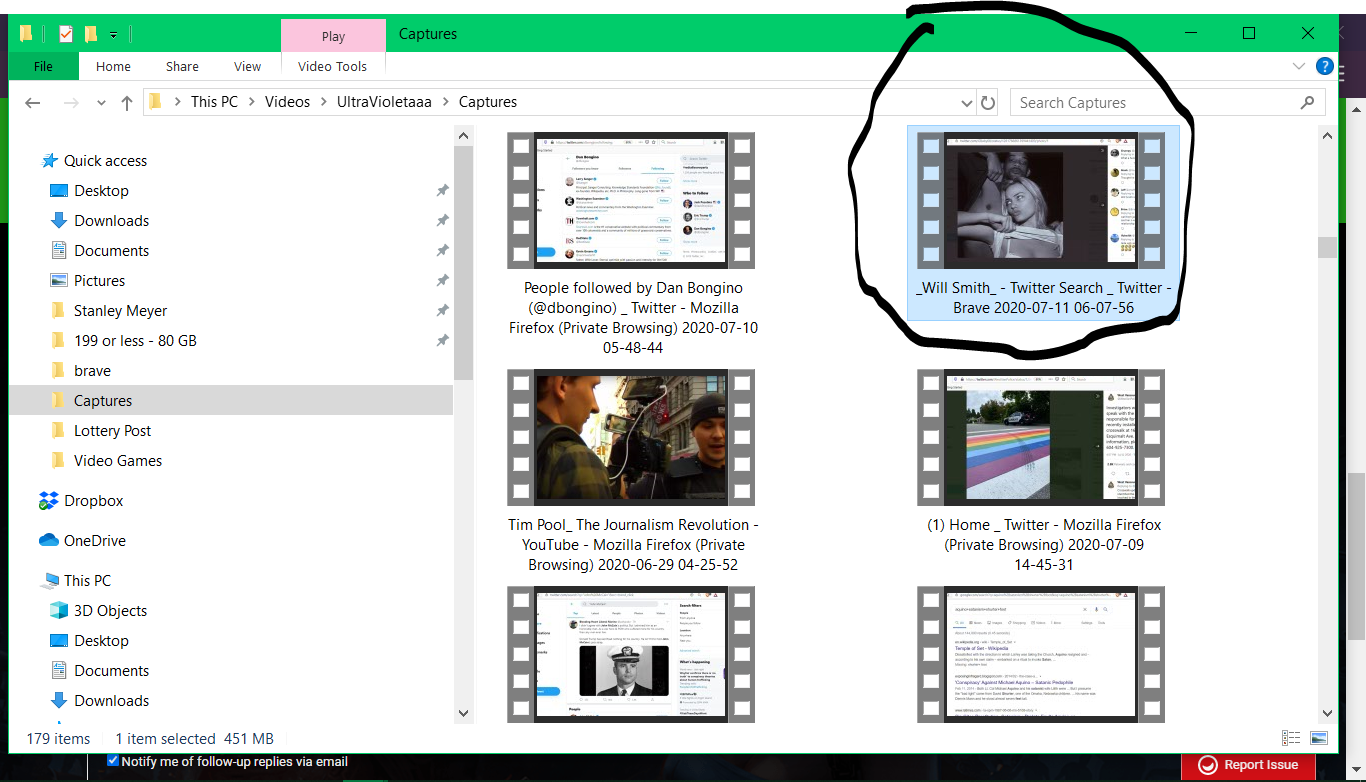Open the Video Tools tab
This screenshot has width=1366, height=782.
pyautogui.click(x=333, y=67)
